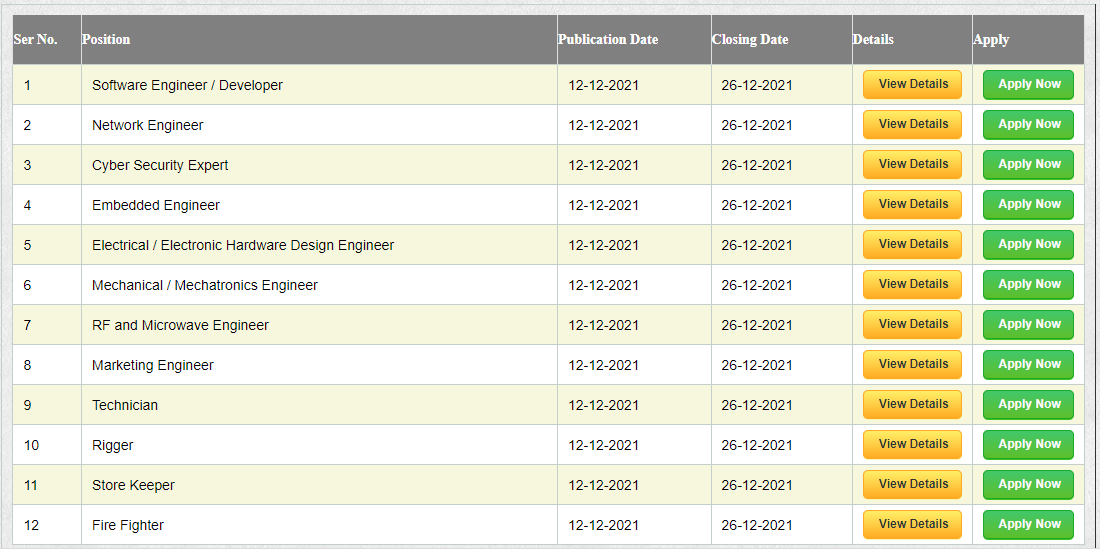Image resolution: width=1100 pixels, height=549 pixels.
Task: Click the publication date in the Rigger row
Action: point(603,445)
